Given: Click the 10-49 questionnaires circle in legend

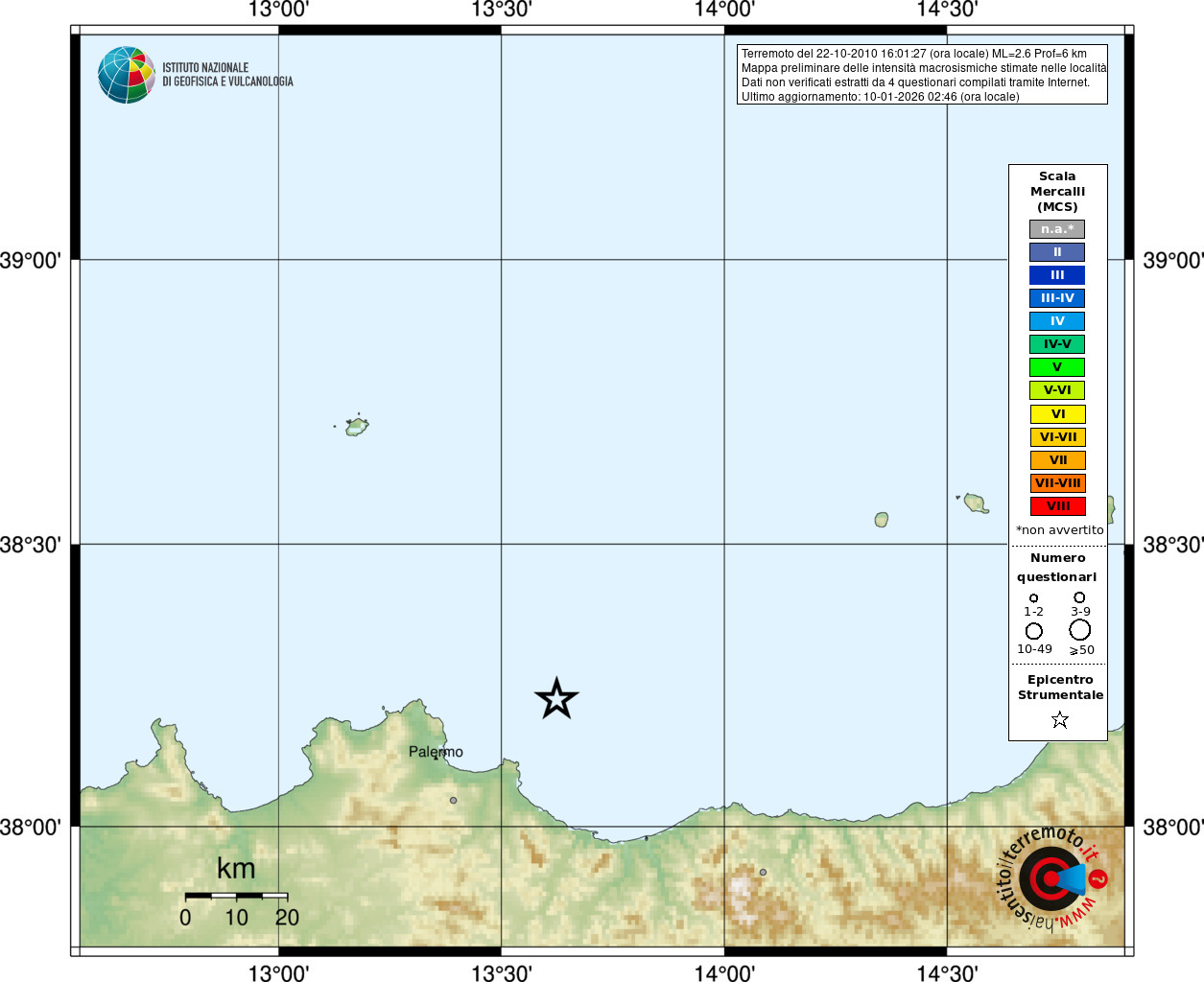Looking at the screenshot, I should coord(1033,631).
